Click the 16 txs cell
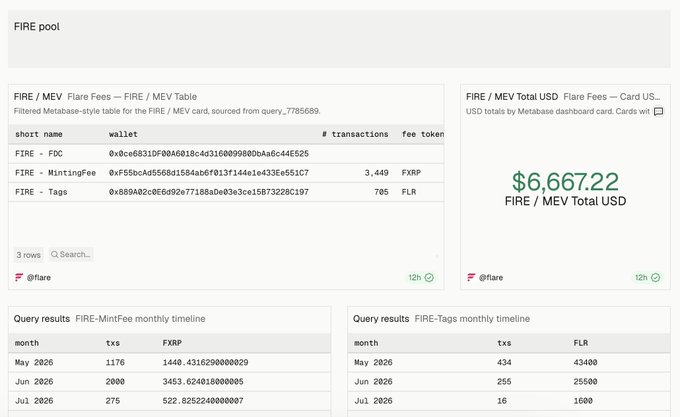The image size is (680, 417). (x=502, y=401)
